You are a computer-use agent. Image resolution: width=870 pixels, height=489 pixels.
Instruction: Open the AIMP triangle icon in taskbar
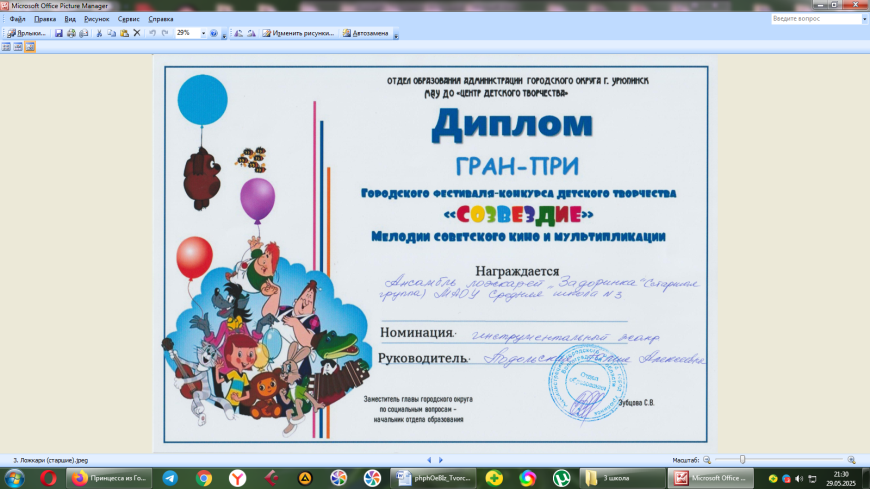(x=305, y=478)
